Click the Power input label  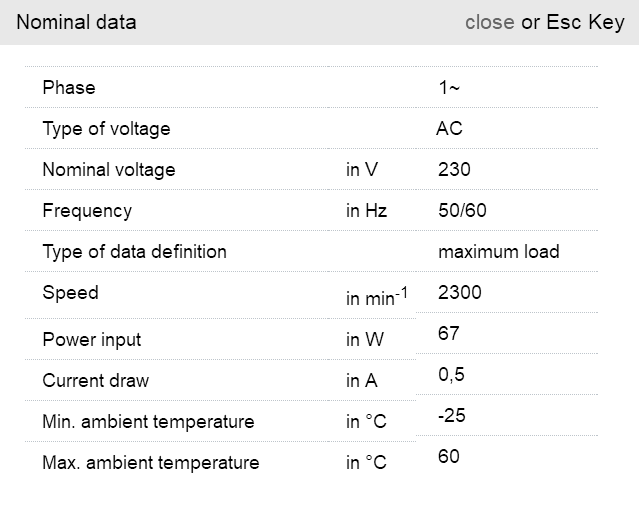(91, 340)
